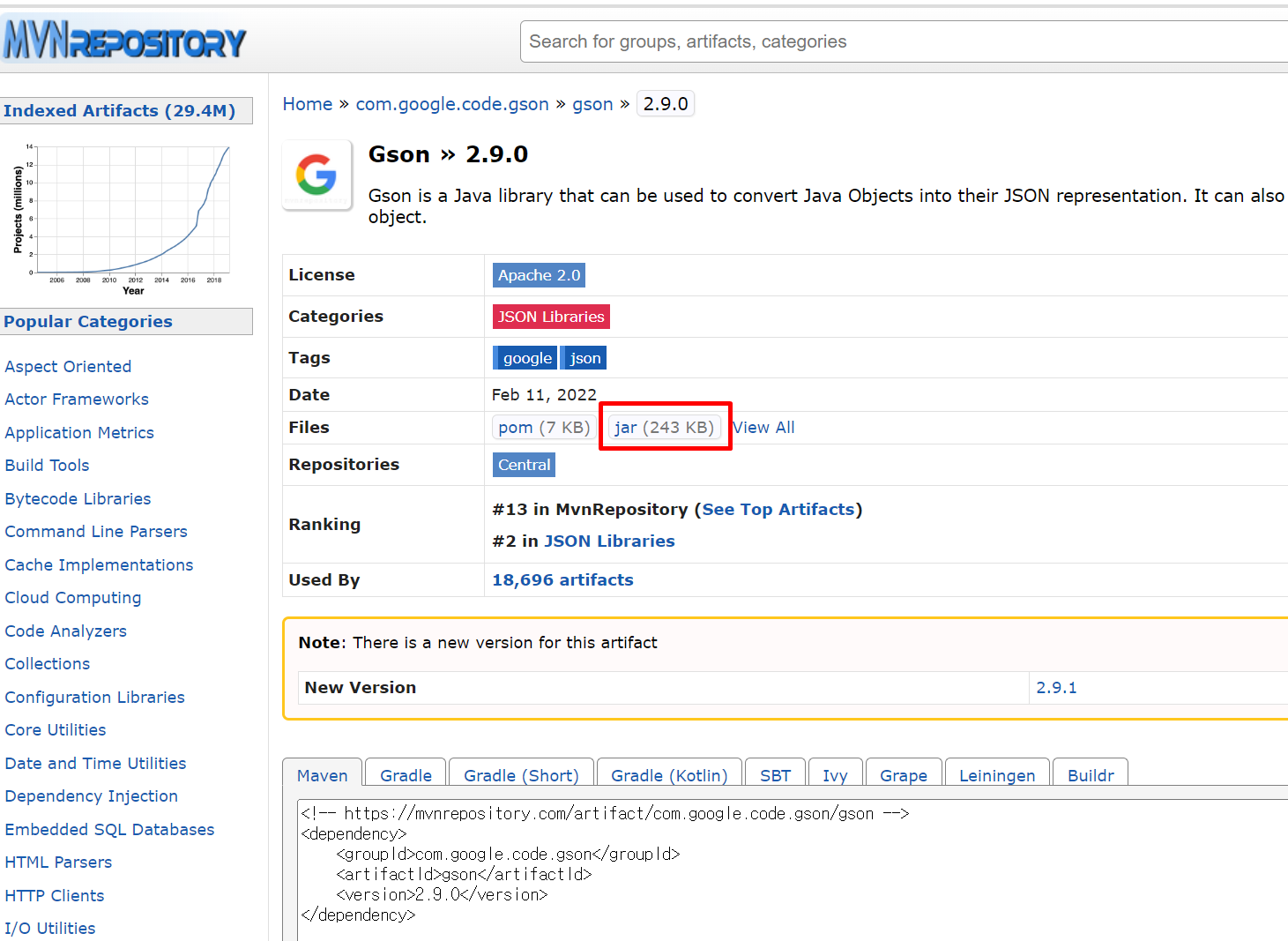Open Code Analyzers category
Image resolution: width=1288 pixels, height=941 pixels.
point(66,631)
